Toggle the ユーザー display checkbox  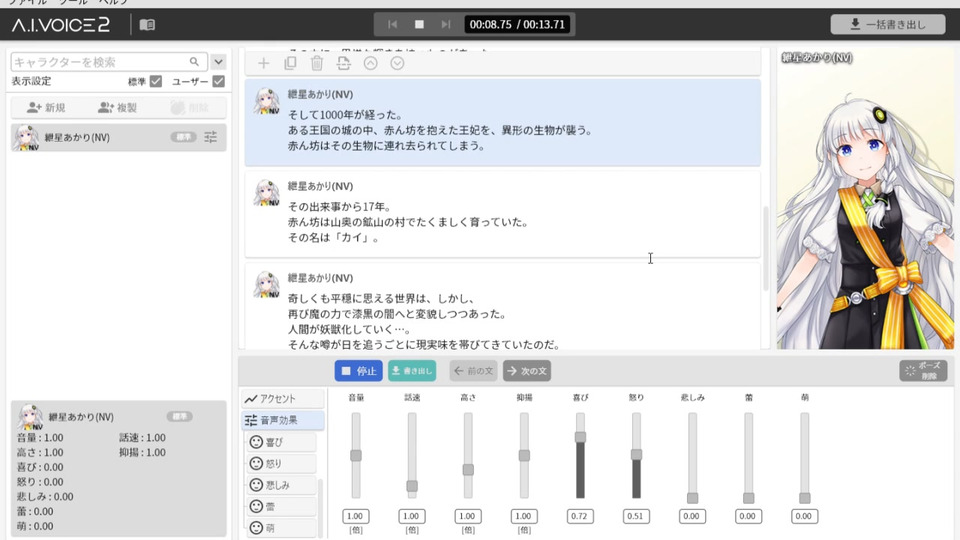pyautogui.click(x=219, y=81)
